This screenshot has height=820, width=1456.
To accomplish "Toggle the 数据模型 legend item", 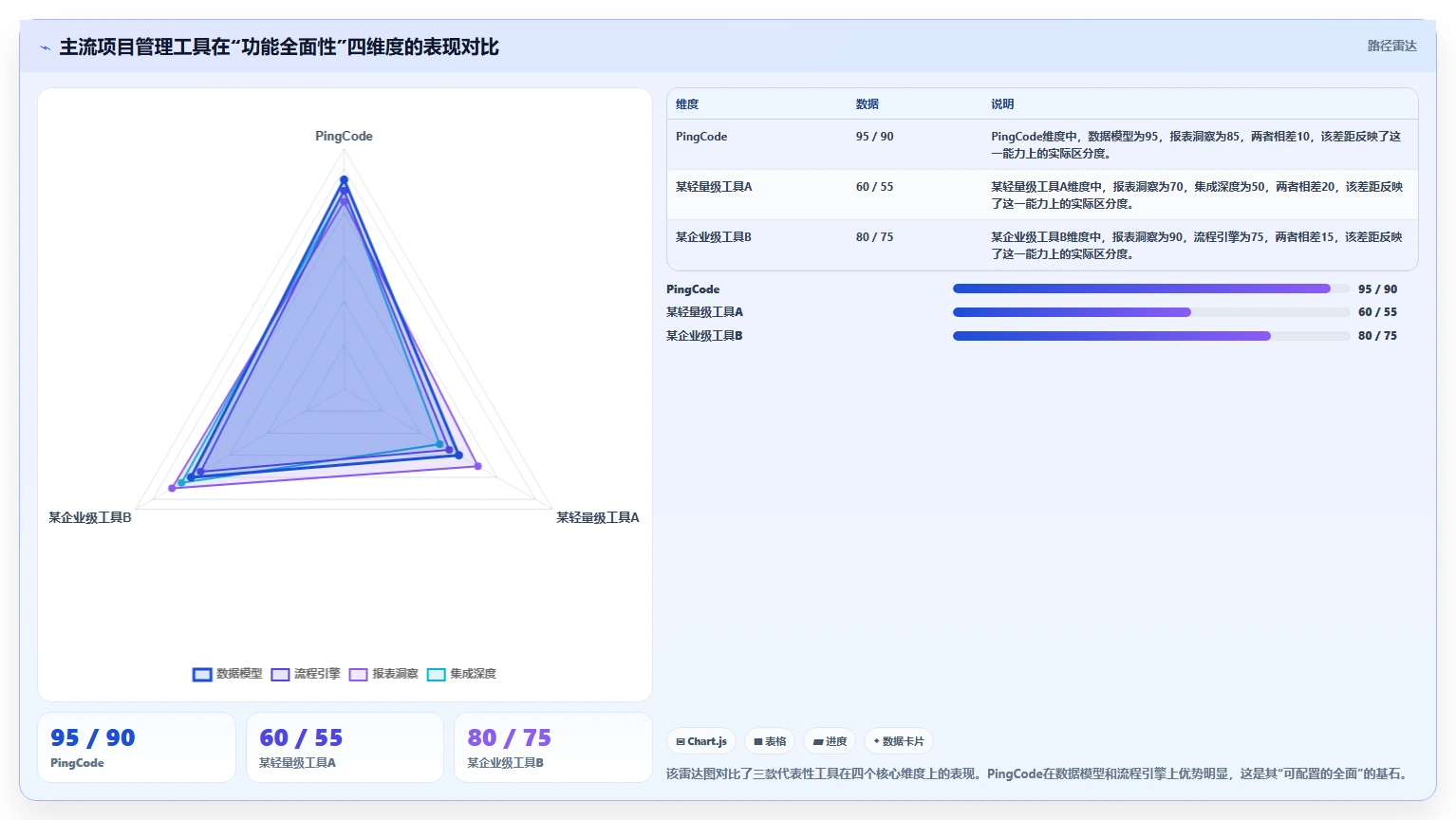I will pos(227,674).
